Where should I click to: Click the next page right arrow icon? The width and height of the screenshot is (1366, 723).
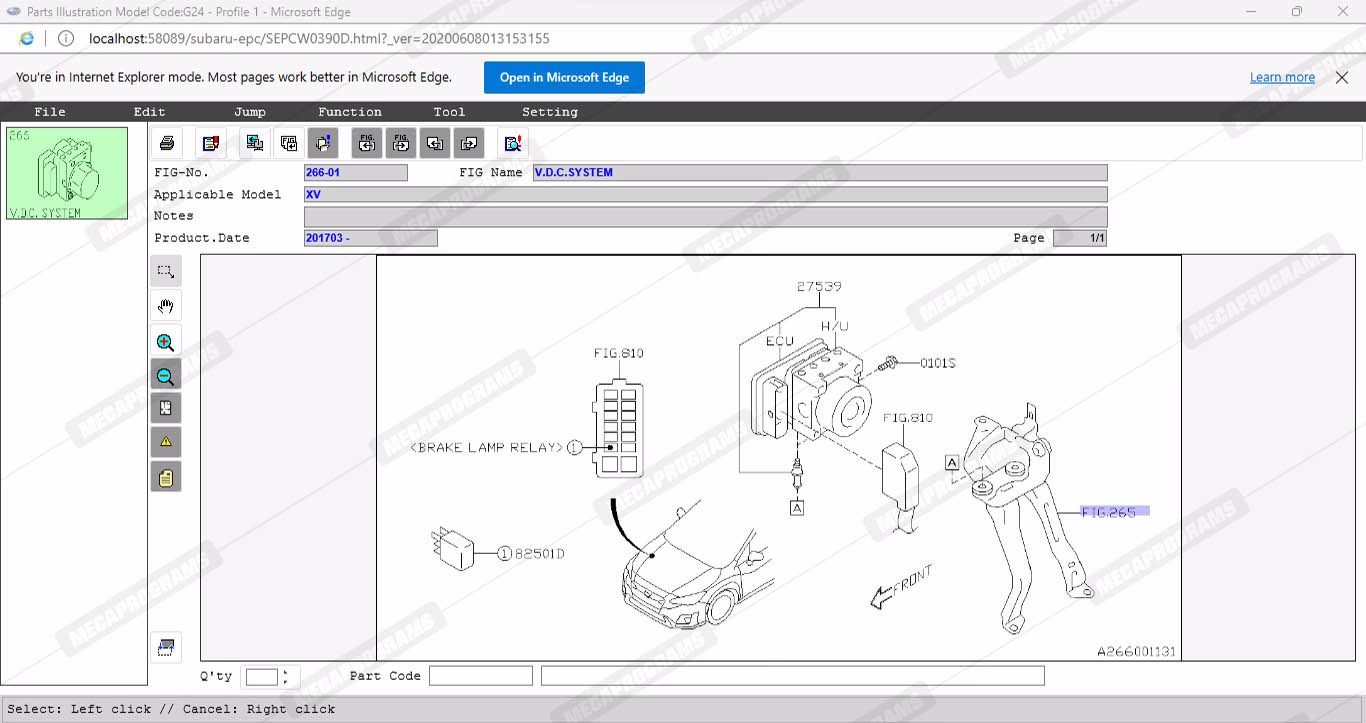[469, 143]
